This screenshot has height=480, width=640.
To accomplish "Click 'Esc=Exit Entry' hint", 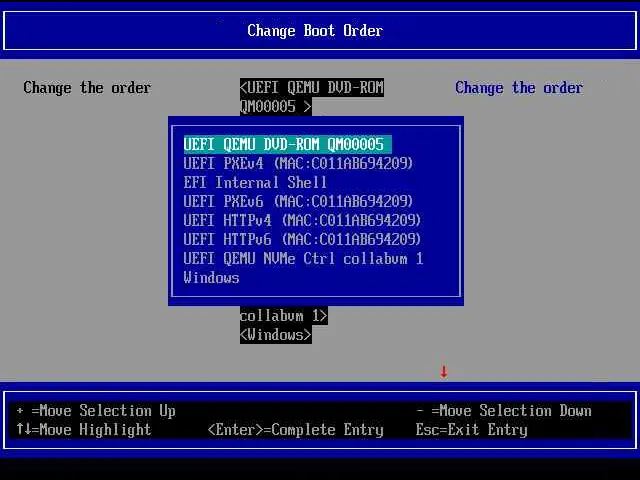I will pyautogui.click(x=471, y=429).
